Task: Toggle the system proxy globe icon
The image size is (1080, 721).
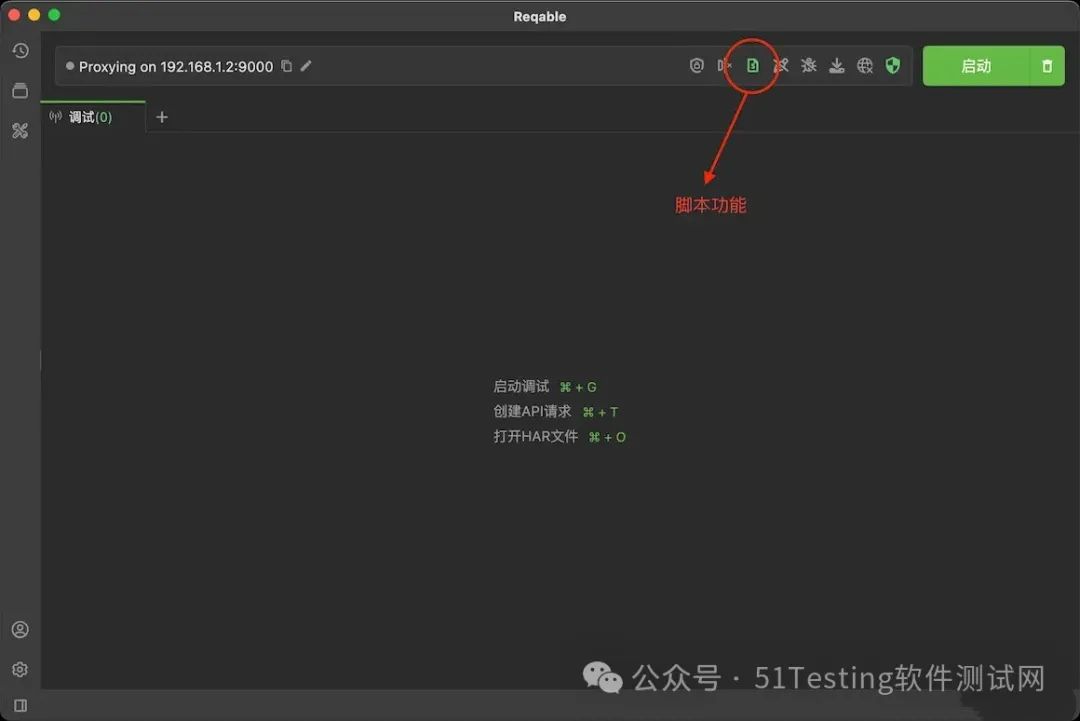Action: click(864, 65)
